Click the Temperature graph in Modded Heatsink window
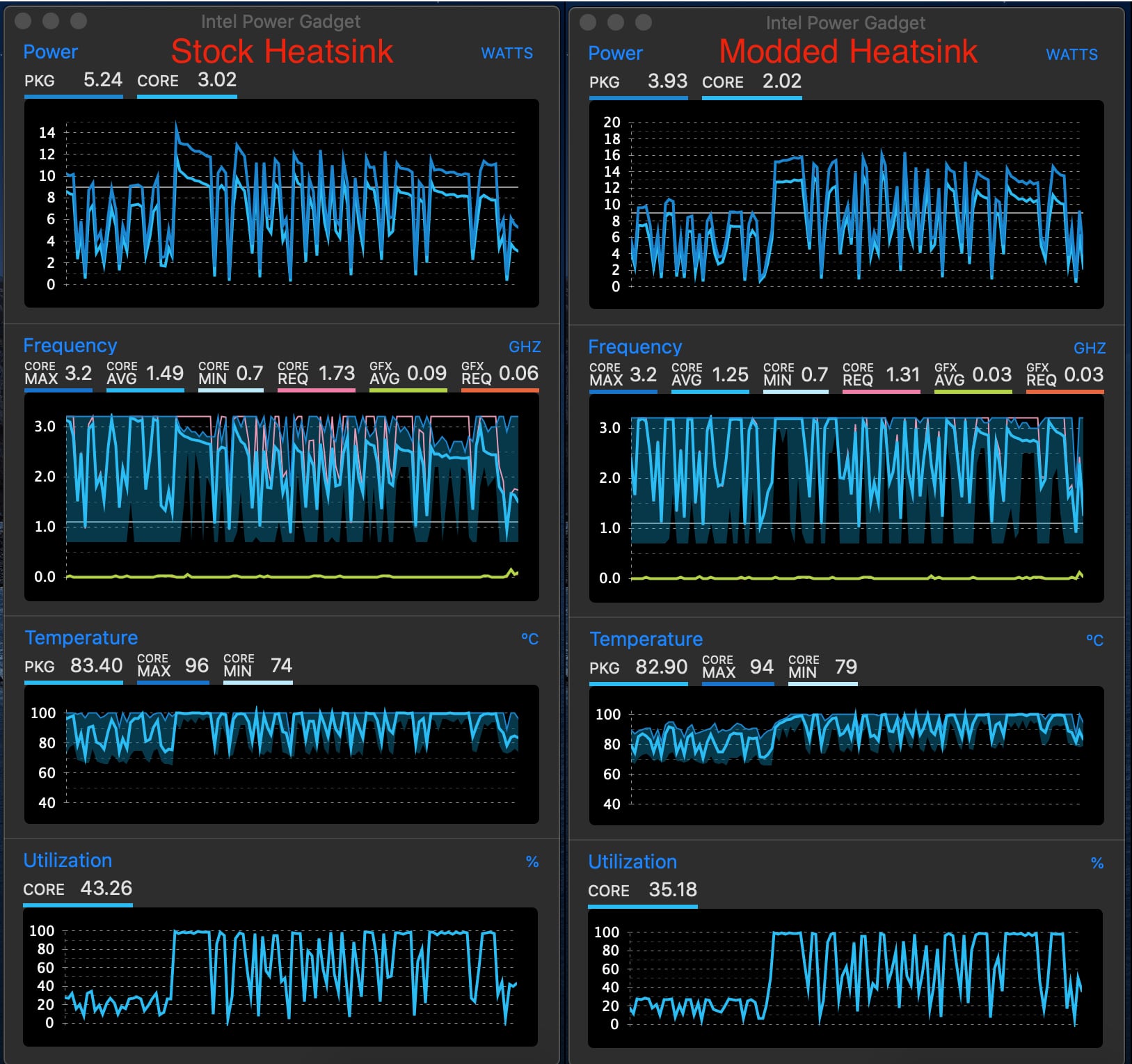This screenshot has height=1064, width=1132. pyautogui.click(x=847, y=756)
